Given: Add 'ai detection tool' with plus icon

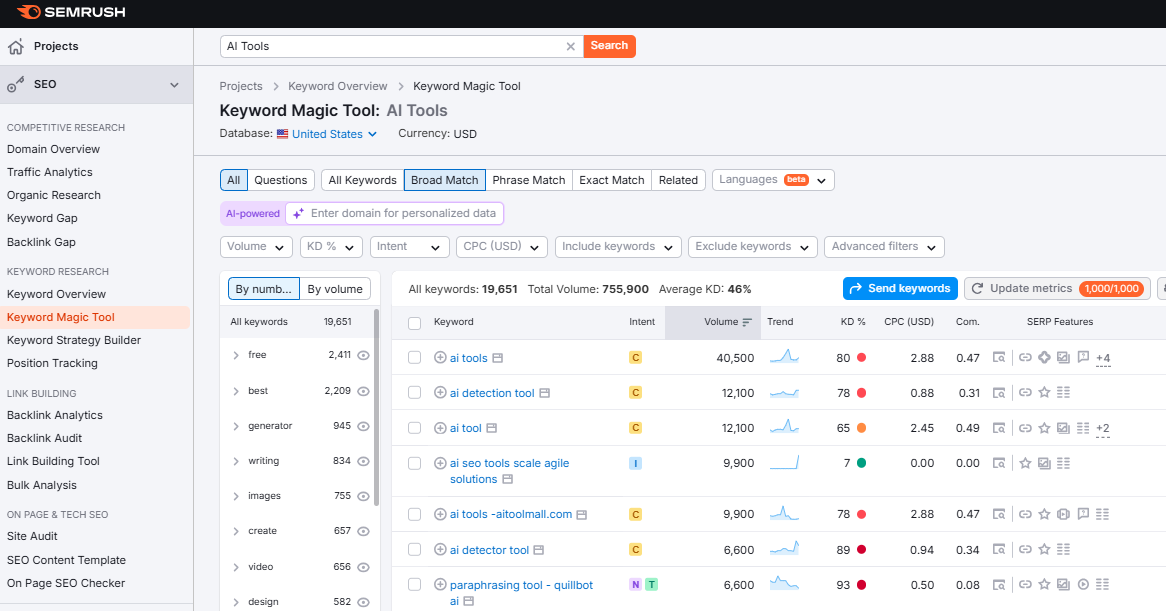Looking at the screenshot, I should (440, 392).
